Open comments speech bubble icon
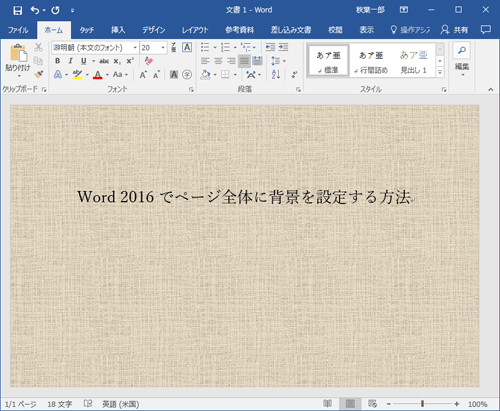This screenshot has width=500, height=411. 486,30
